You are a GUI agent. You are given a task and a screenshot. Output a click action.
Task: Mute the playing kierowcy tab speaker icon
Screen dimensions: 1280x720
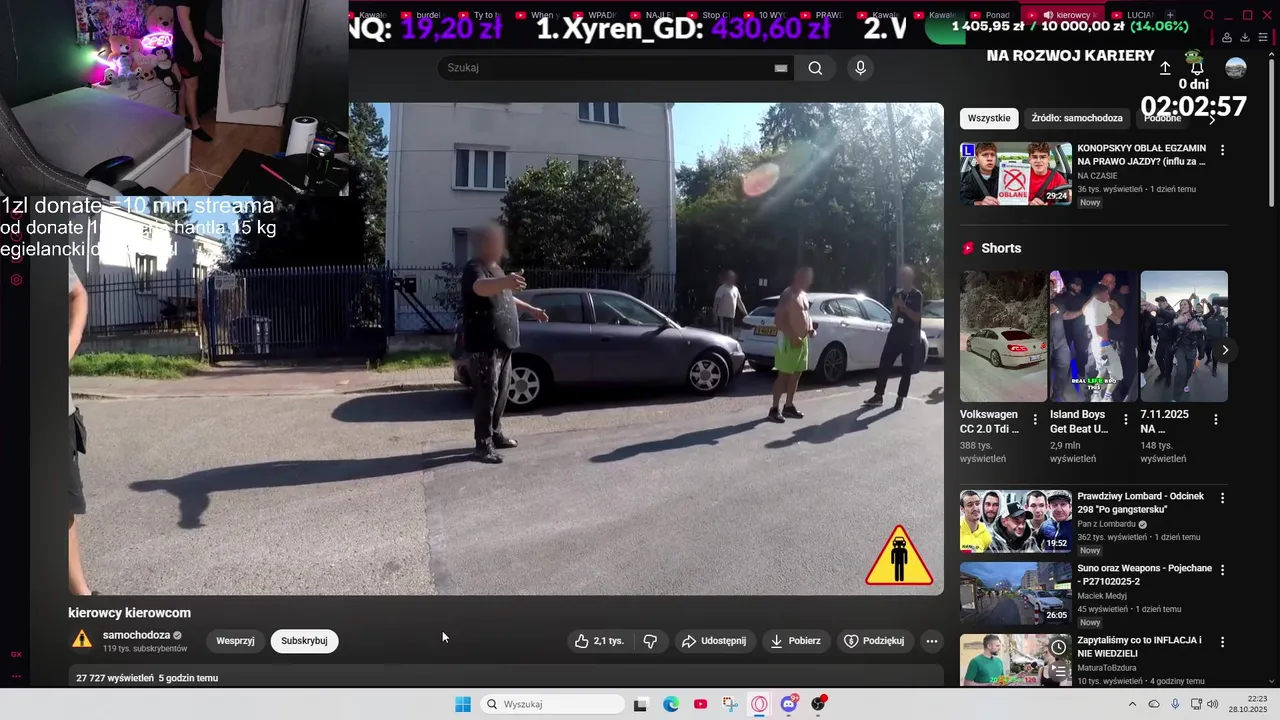click(x=1048, y=15)
